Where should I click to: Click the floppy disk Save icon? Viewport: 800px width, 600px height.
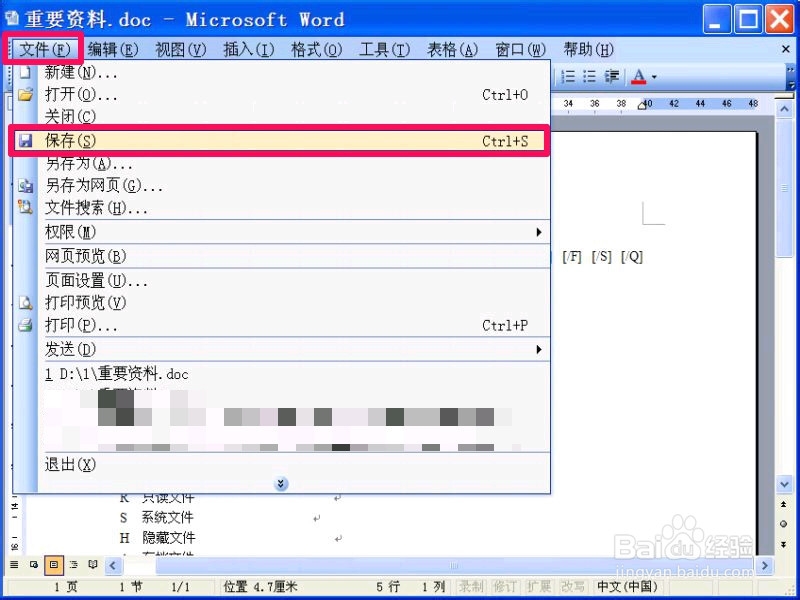coord(24,140)
